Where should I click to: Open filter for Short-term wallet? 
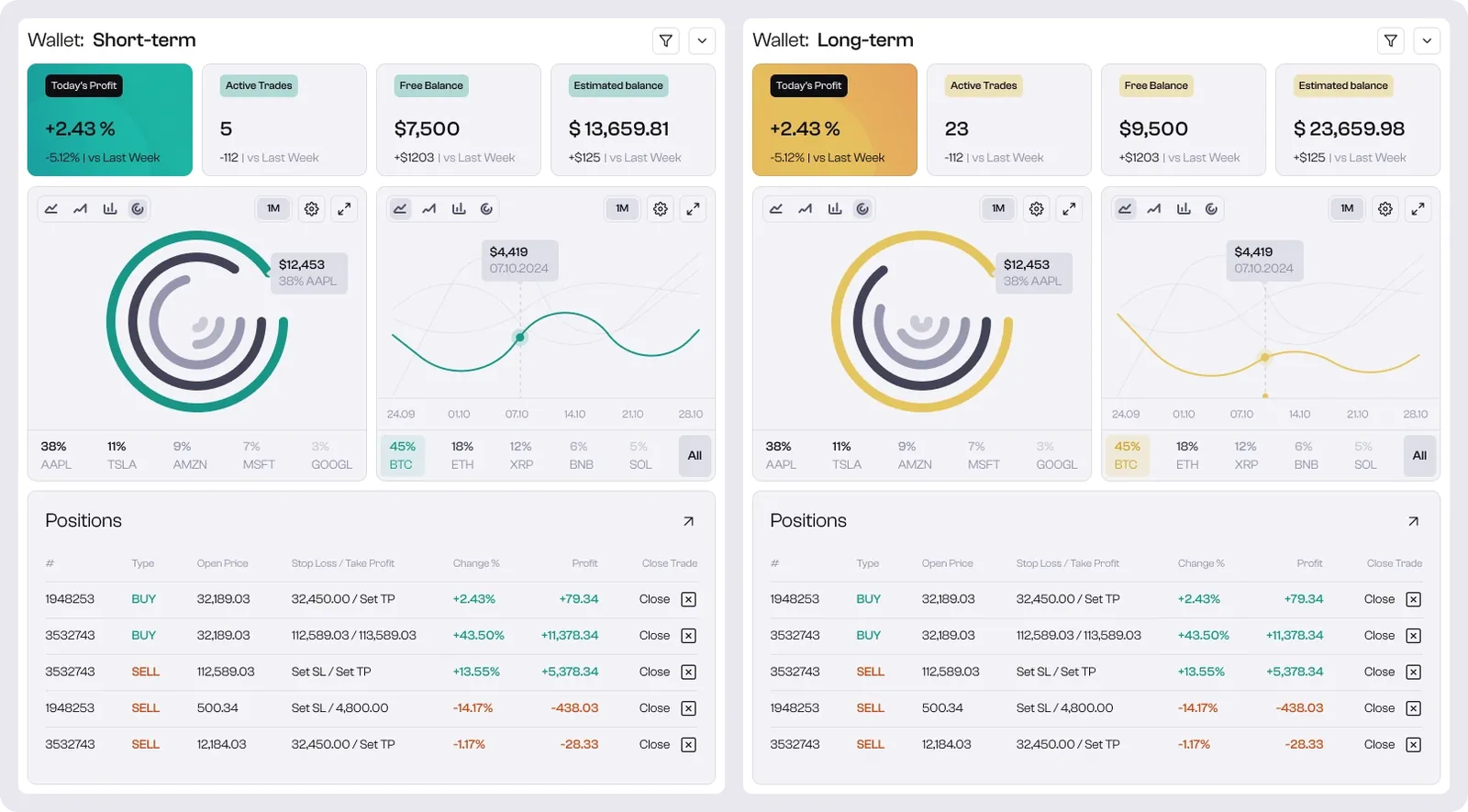(666, 40)
